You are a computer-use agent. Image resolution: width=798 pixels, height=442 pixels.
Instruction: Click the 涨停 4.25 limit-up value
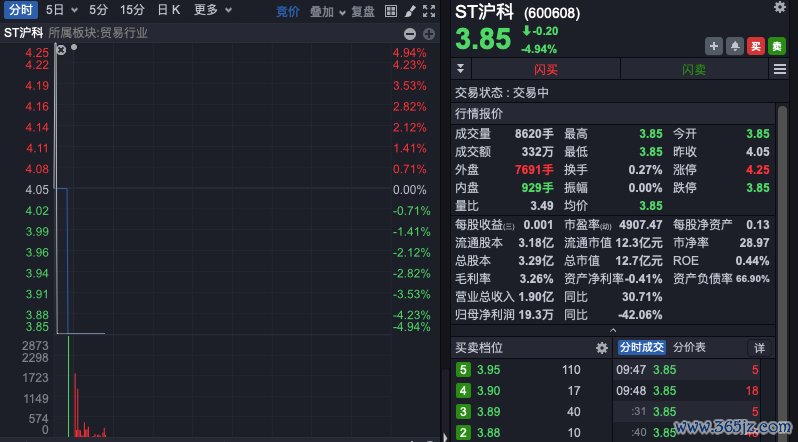click(x=758, y=170)
